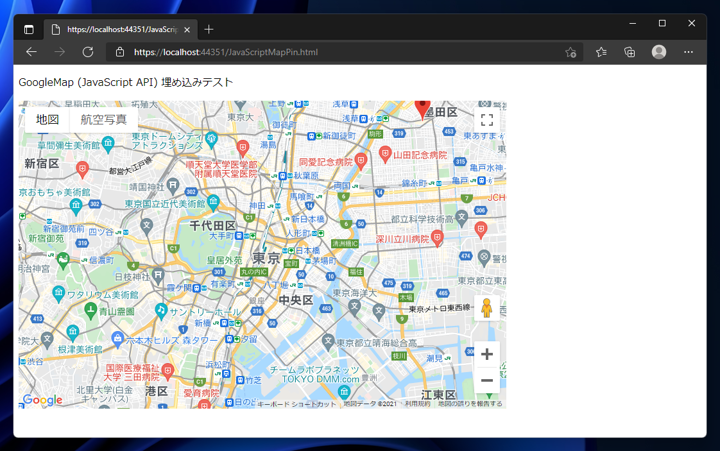The image size is (720, 451).
Task: Zoom out the map
Action: click(487, 380)
